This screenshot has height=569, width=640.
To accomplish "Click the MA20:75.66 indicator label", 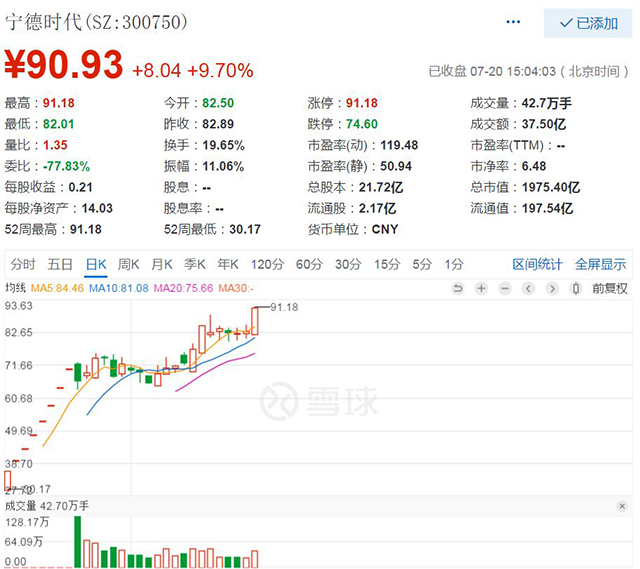I will pyautogui.click(x=183, y=288).
